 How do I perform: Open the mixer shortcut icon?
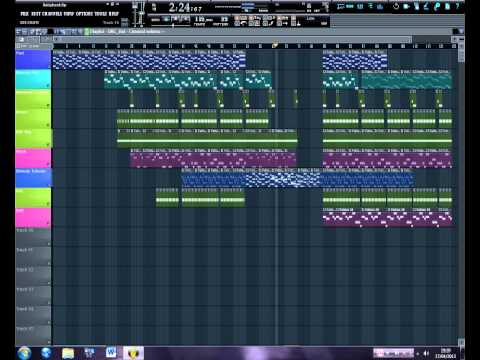[380, 6]
